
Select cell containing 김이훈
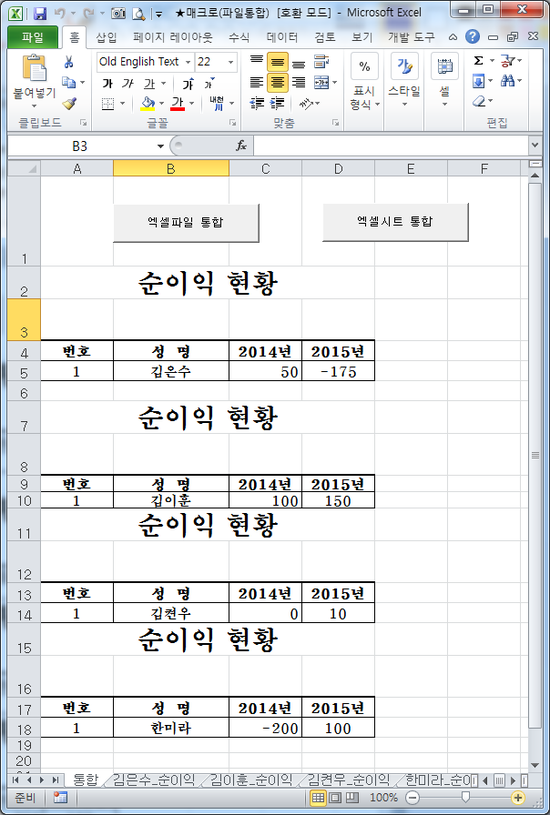point(171,501)
